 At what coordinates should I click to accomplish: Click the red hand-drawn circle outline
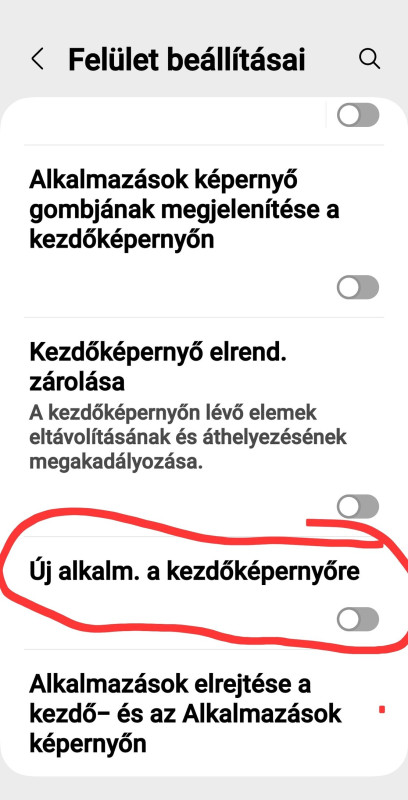point(204,582)
